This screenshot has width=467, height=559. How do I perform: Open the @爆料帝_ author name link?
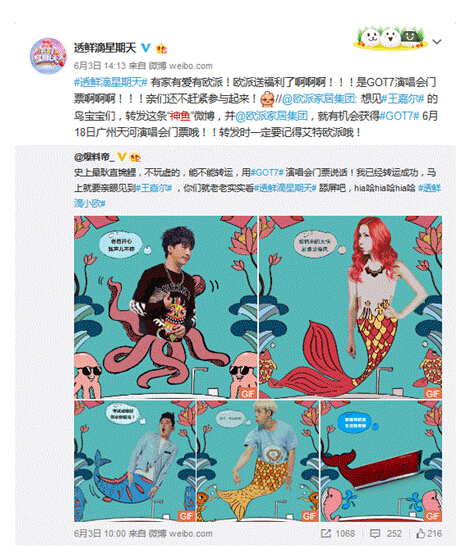[x=94, y=157]
